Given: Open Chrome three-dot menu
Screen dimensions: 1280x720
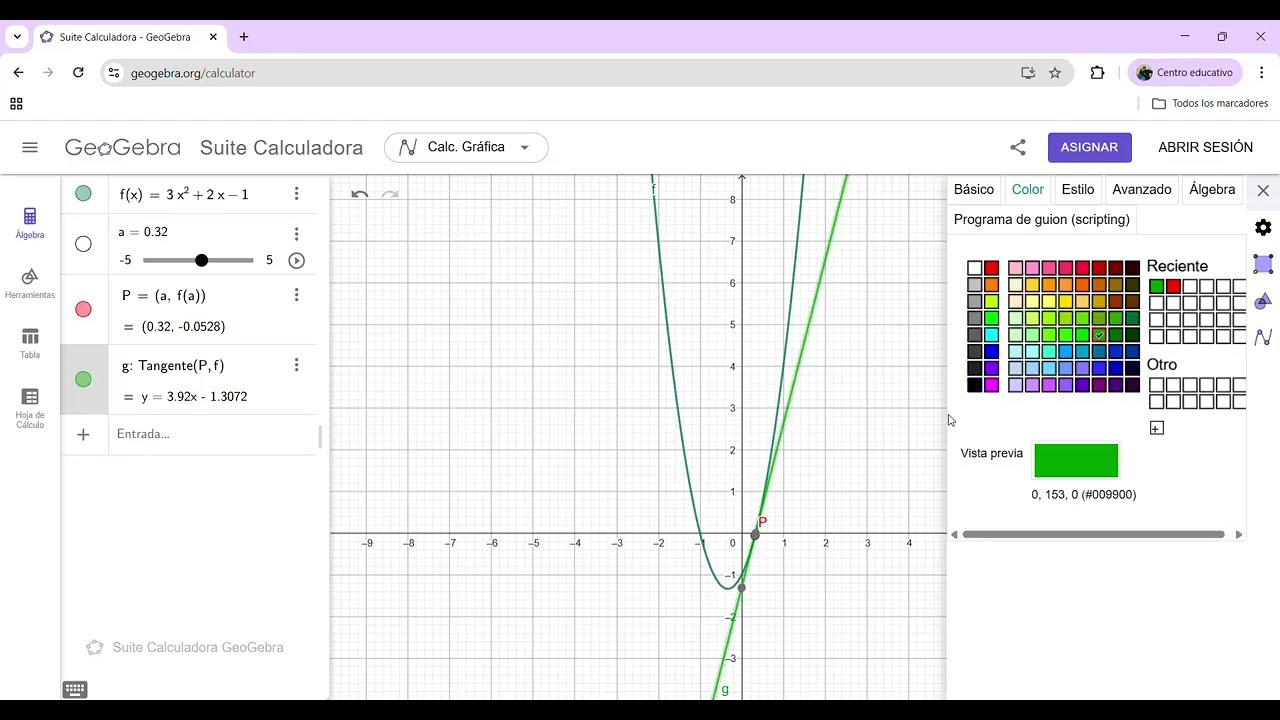Looking at the screenshot, I should 1262,73.
